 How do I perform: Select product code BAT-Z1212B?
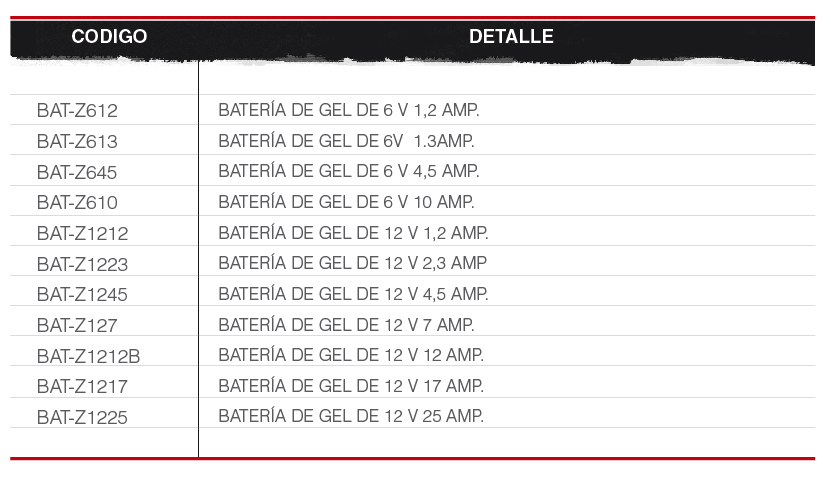[x=89, y=356]
